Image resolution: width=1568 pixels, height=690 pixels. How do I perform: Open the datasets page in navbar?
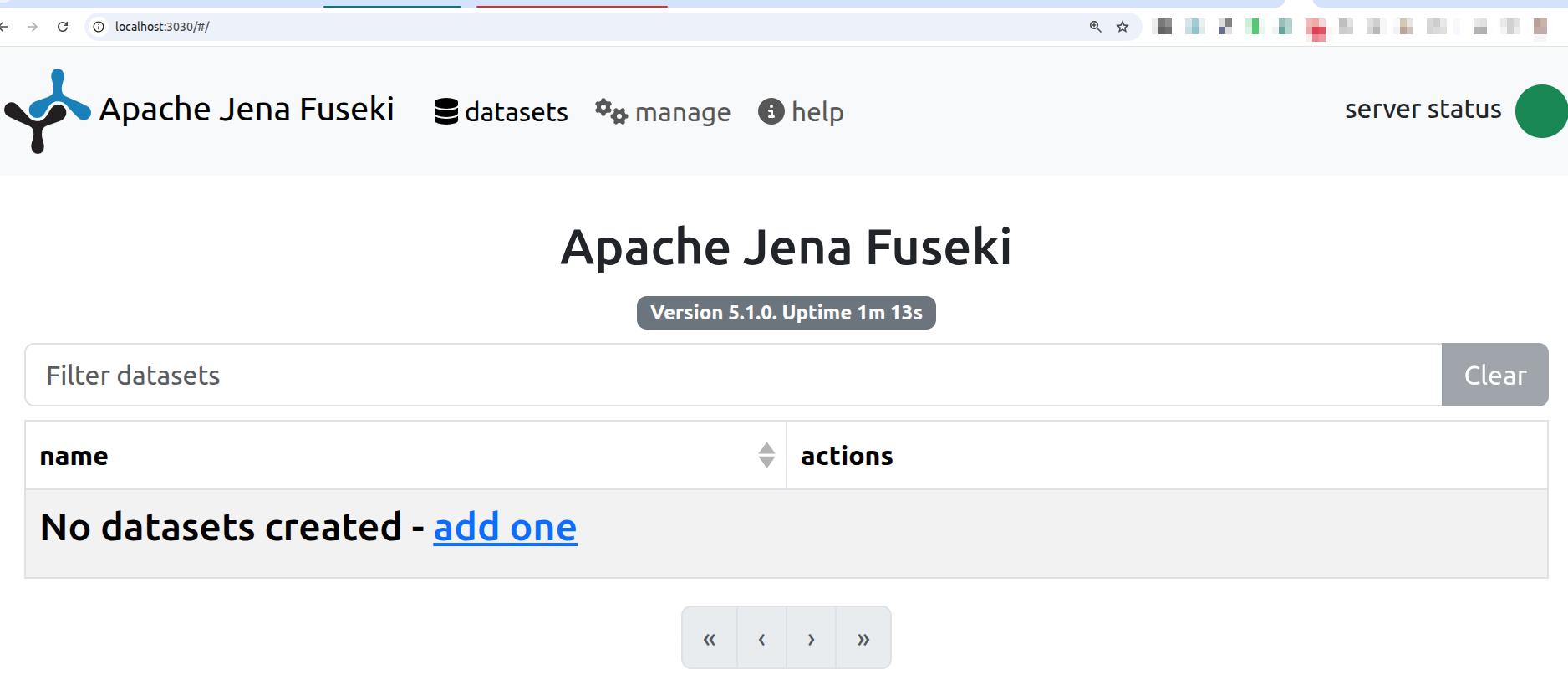[x=501, y=111]
